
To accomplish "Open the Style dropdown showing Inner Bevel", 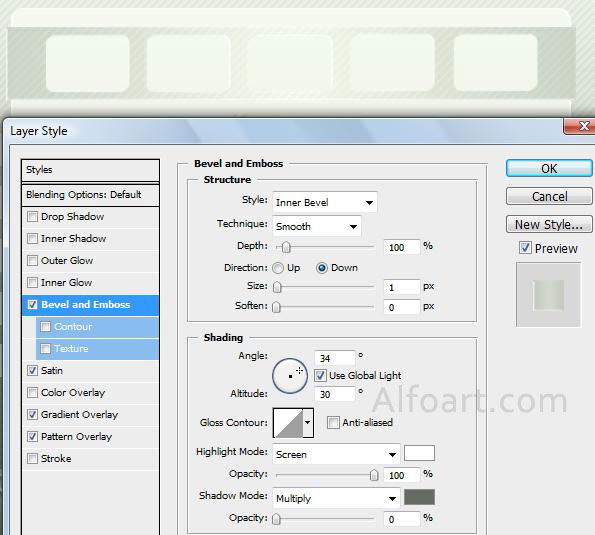I will click(x=325, y=202).
